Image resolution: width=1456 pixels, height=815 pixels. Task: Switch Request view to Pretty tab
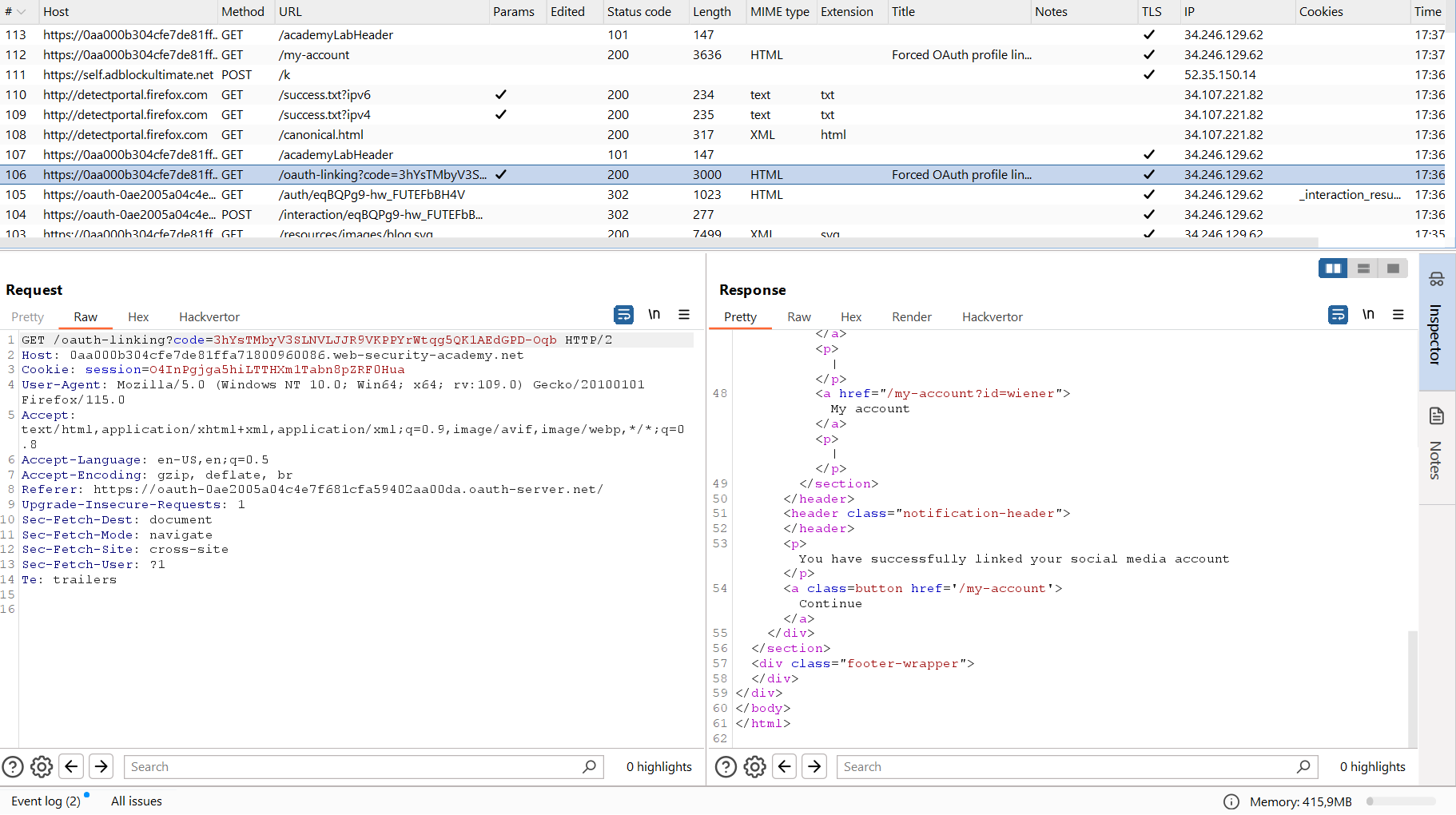28,317
